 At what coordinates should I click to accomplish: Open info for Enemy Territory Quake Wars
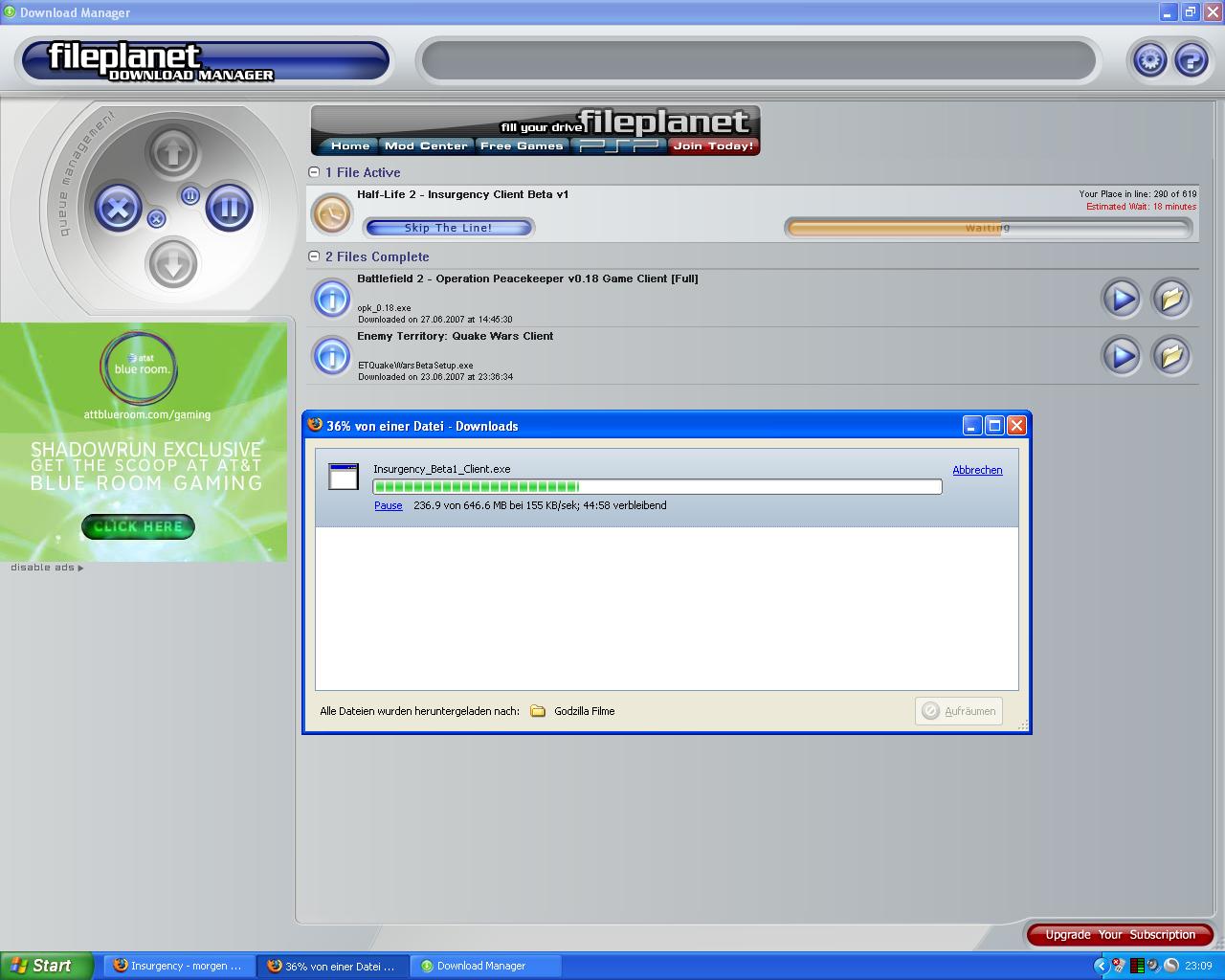pos(332,356)
